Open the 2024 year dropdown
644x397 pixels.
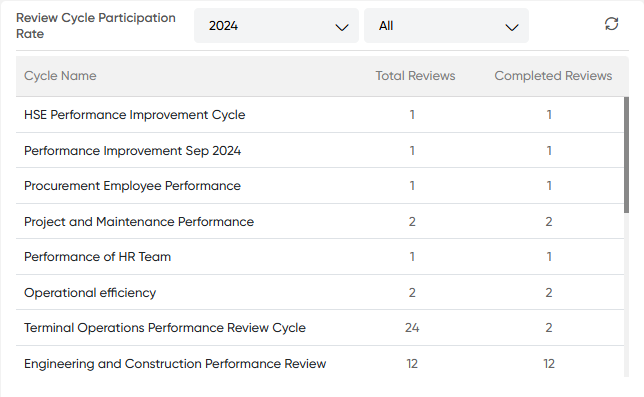point(276,25)
